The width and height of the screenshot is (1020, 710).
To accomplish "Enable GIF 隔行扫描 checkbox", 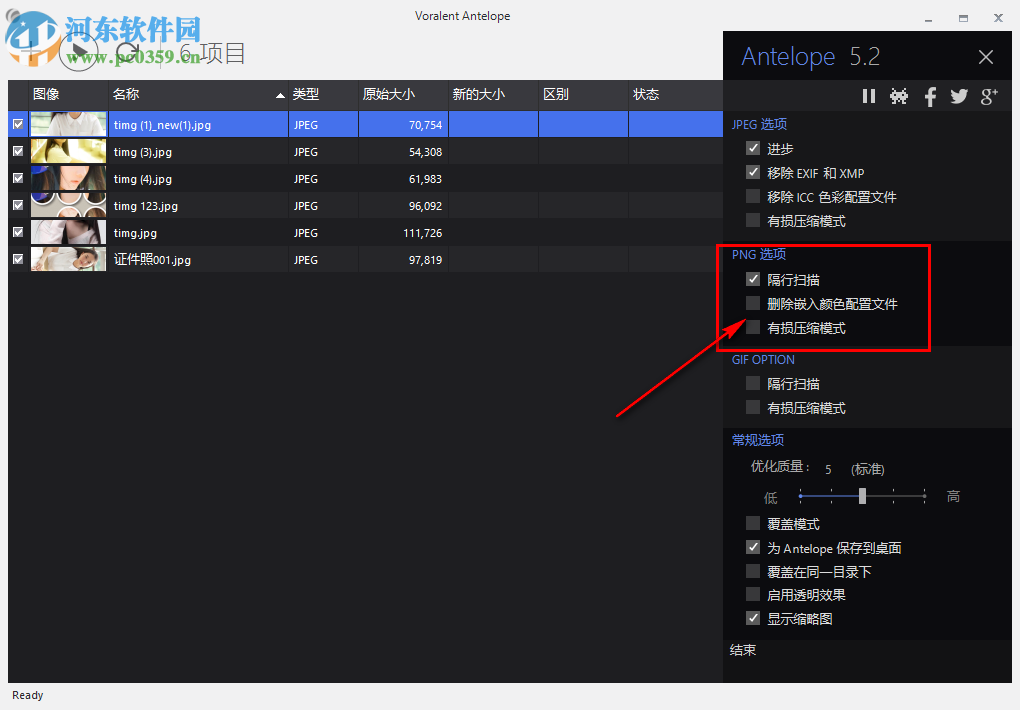I will click(752, 383).
